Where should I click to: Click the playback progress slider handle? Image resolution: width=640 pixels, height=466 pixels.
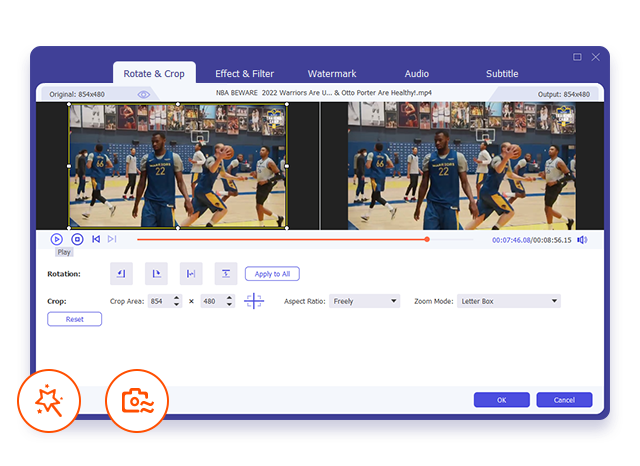[427, 239]
